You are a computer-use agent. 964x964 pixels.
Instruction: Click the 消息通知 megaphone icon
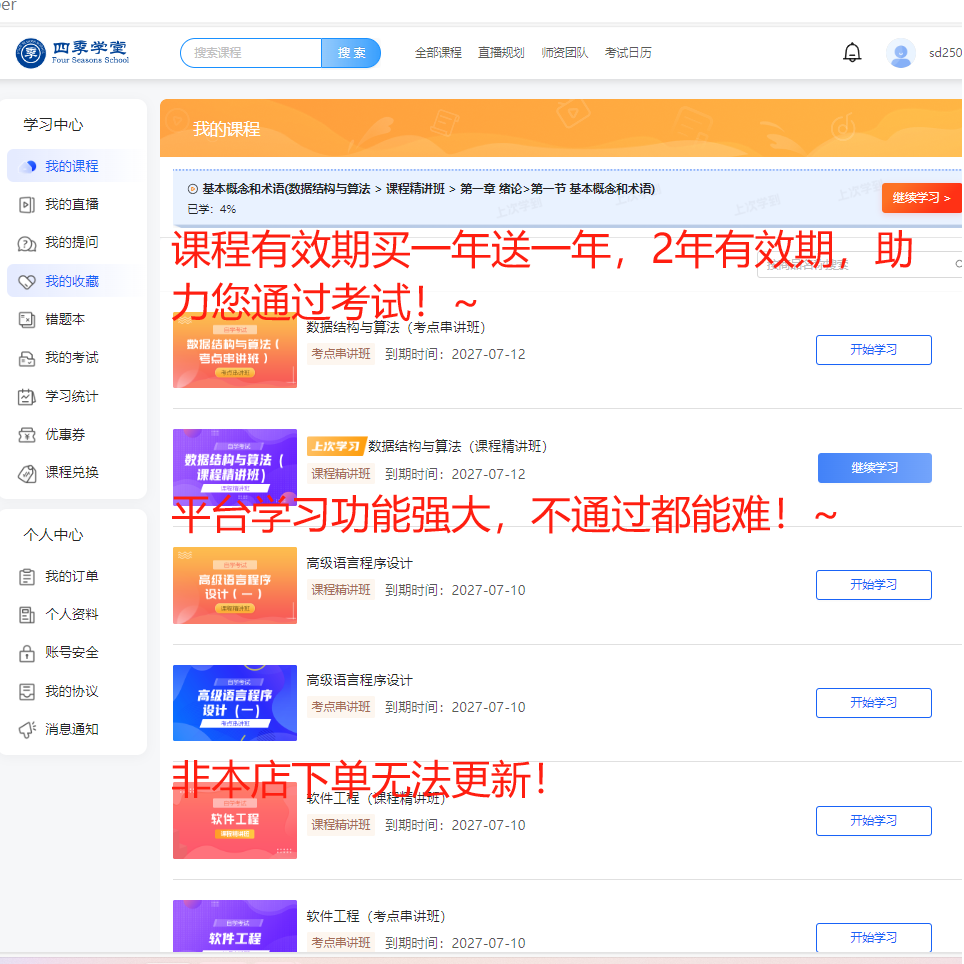[27, 730]
